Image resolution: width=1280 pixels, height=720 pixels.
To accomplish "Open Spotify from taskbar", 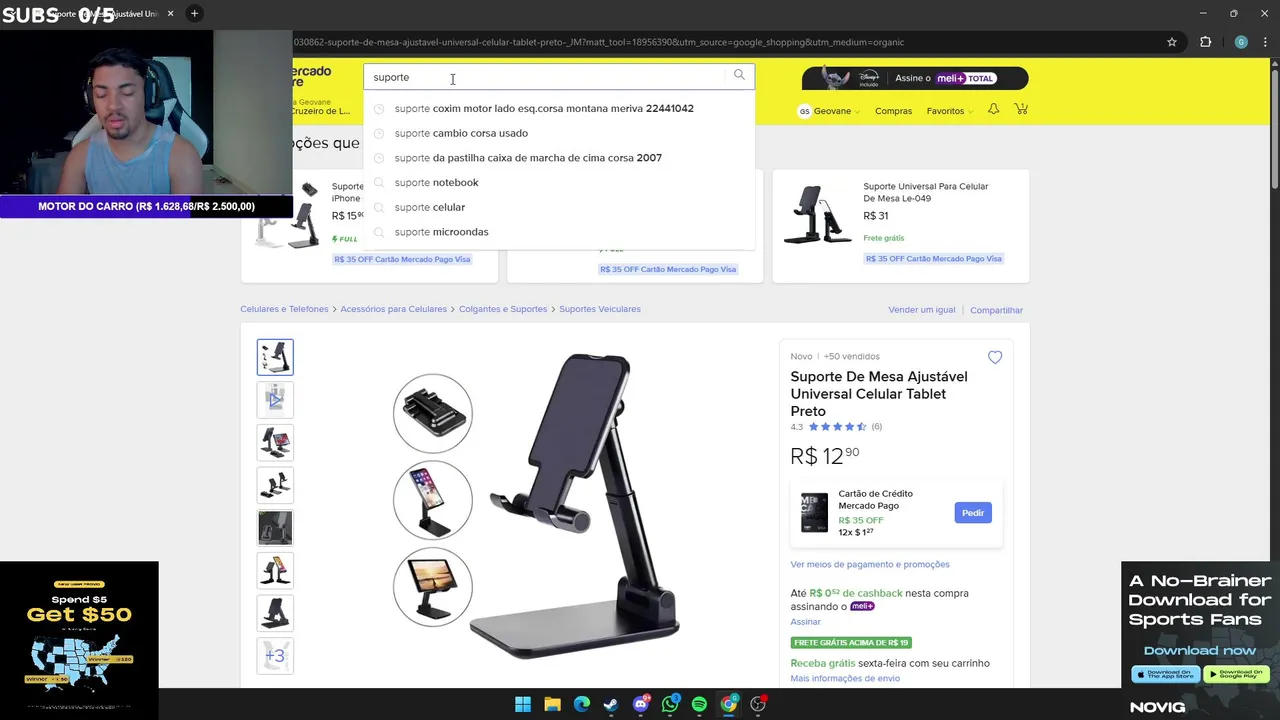I will (x=699, y=704).
